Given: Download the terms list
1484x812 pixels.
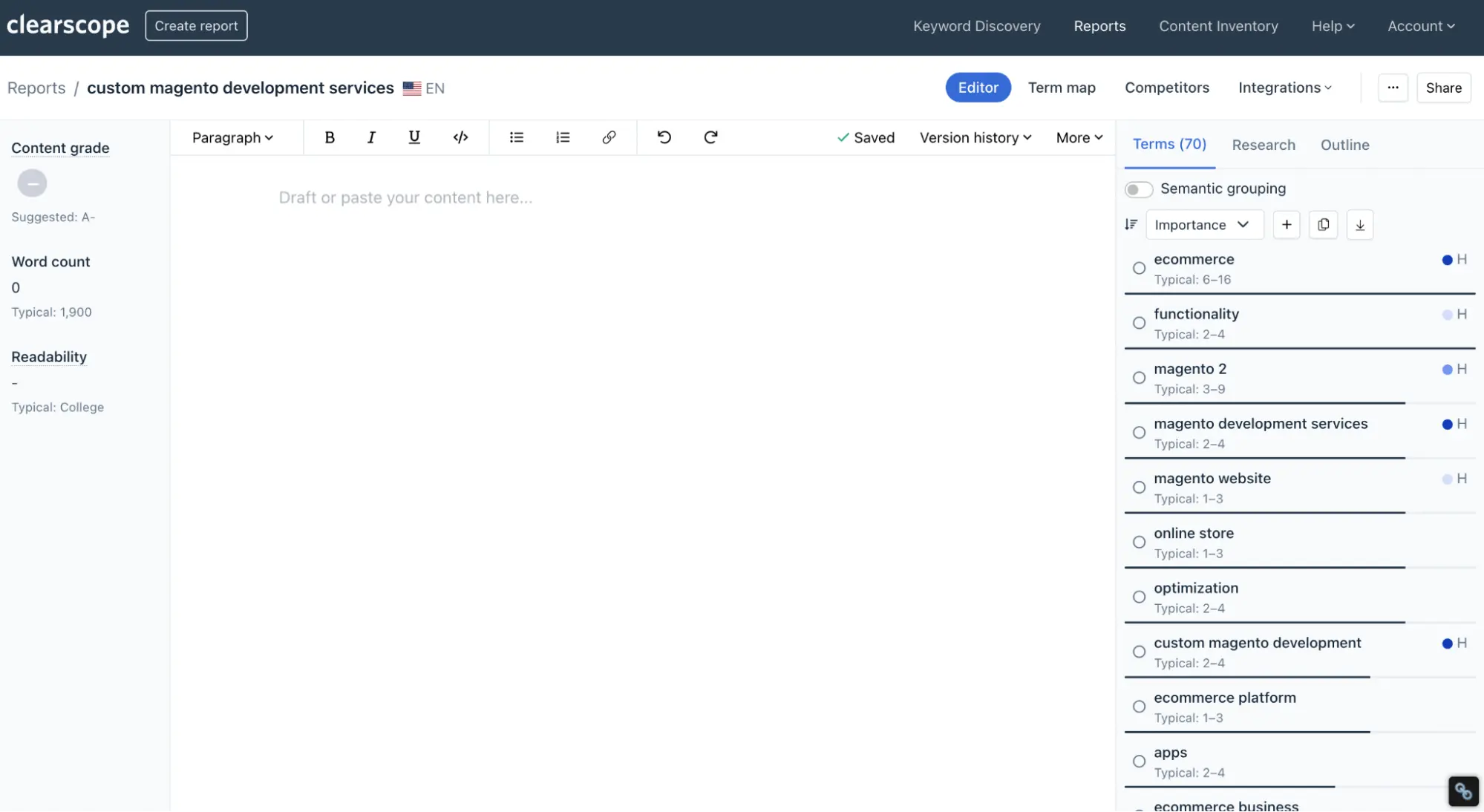Looking at the screenshot, I should click(1359, 225).
